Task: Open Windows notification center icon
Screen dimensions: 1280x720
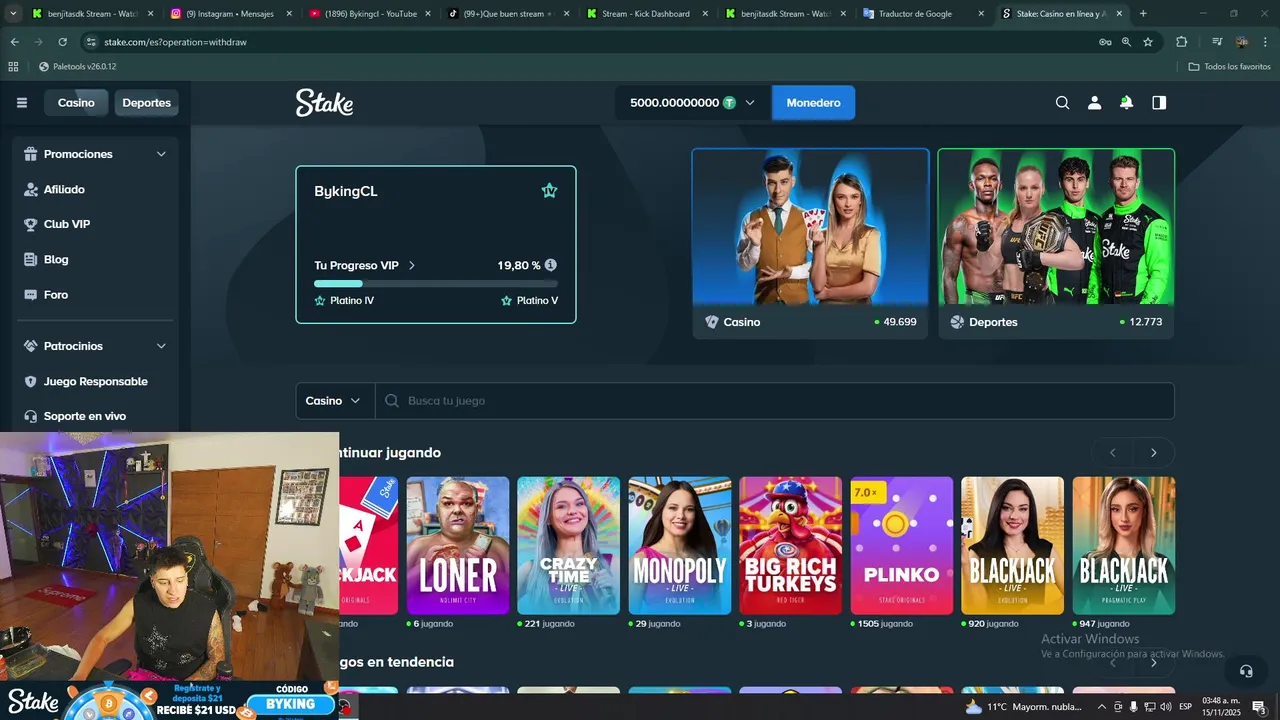Action: point(1259,707)
